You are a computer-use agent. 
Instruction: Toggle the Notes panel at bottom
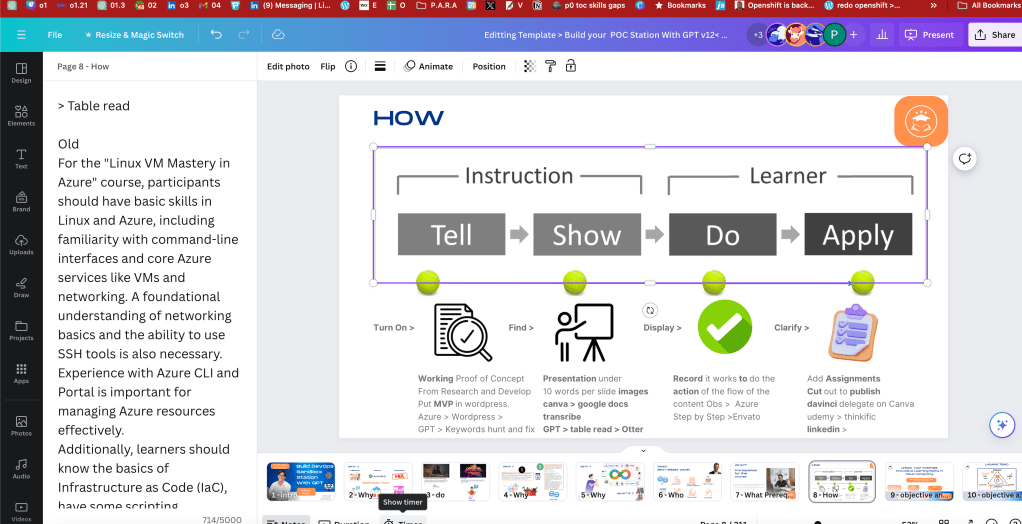[x=286, y=521]
